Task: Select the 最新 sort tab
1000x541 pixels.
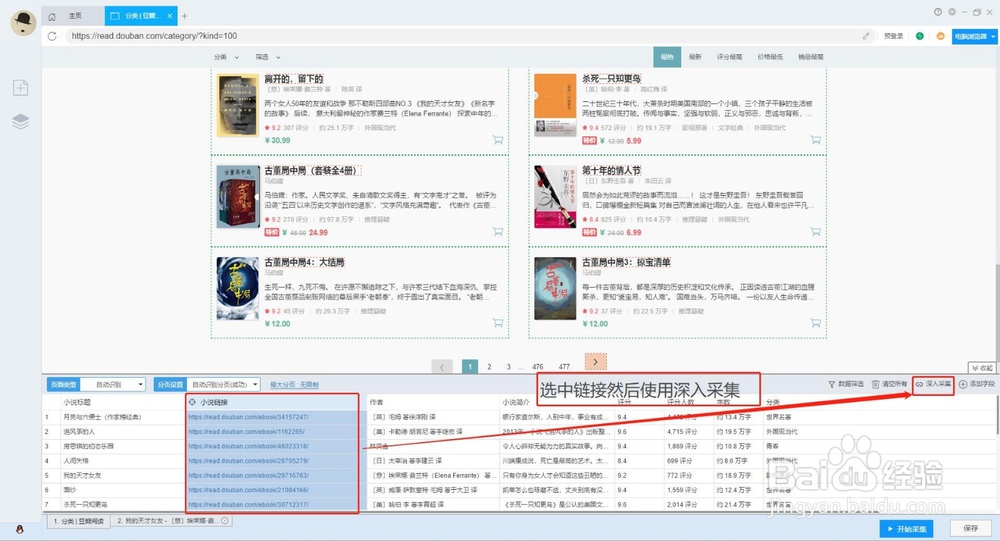Action: pos(695,57)
